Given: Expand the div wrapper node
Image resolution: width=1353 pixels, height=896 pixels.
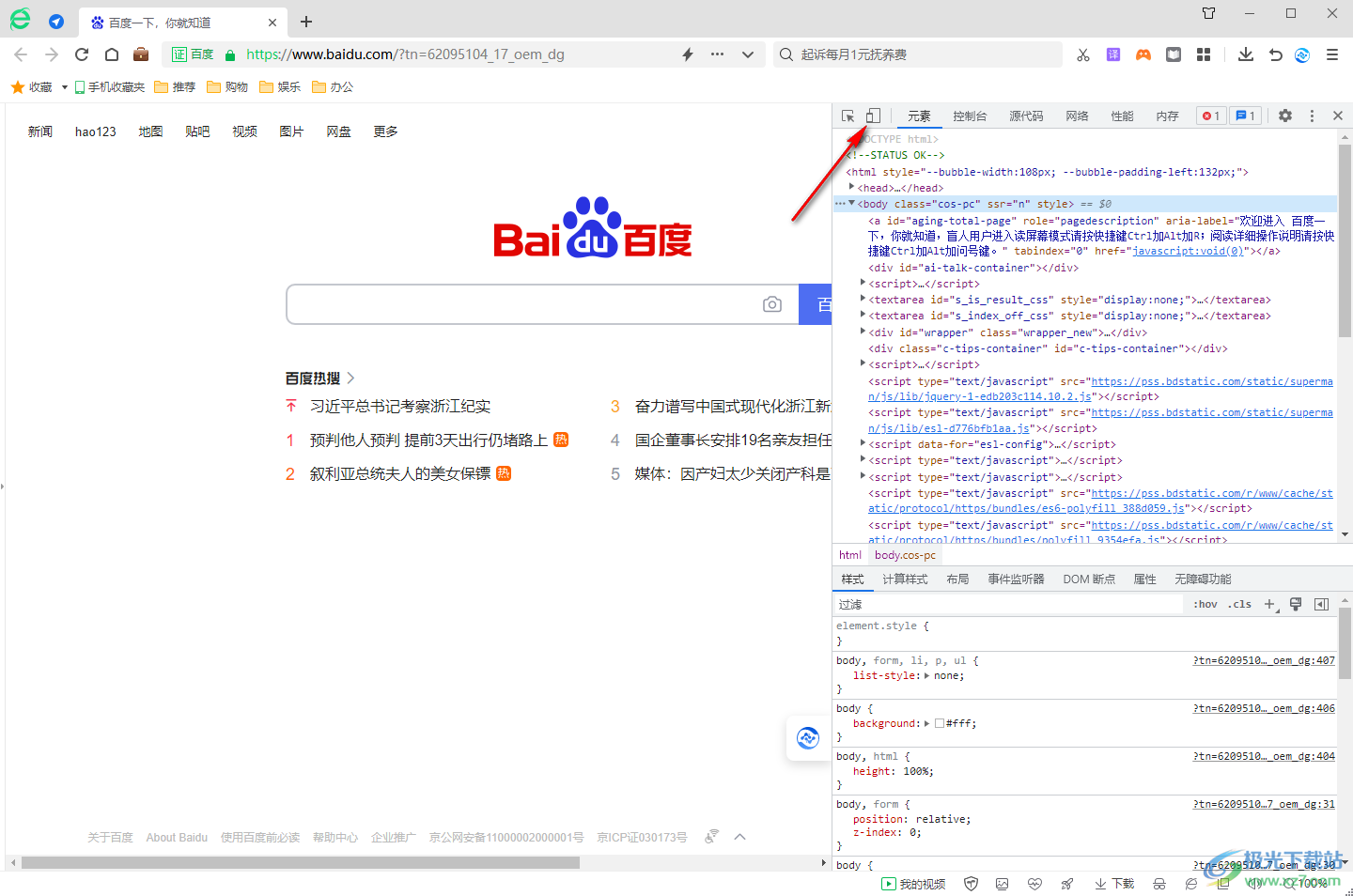Looking at the screenshot, I should click(x=863, y=332).
